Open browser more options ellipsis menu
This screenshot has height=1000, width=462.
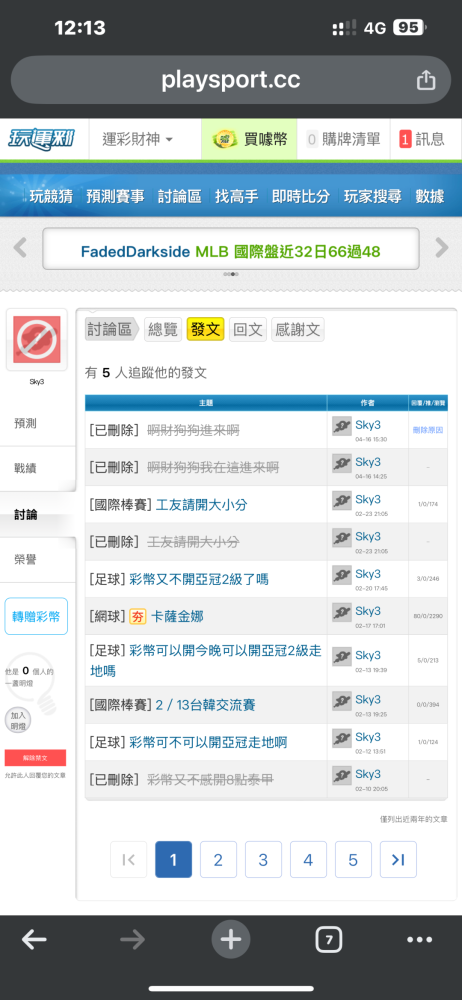(419, 939)
